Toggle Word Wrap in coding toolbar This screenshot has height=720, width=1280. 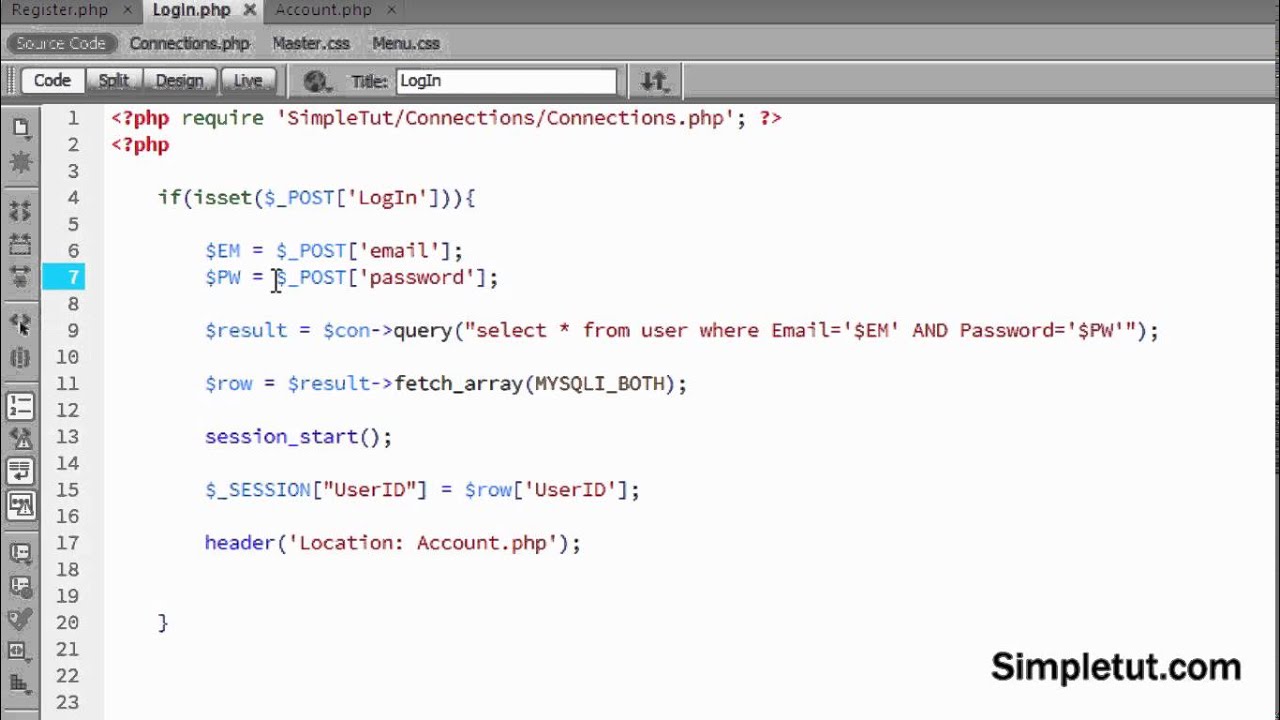pyautogui.click(x=21, y=471)
